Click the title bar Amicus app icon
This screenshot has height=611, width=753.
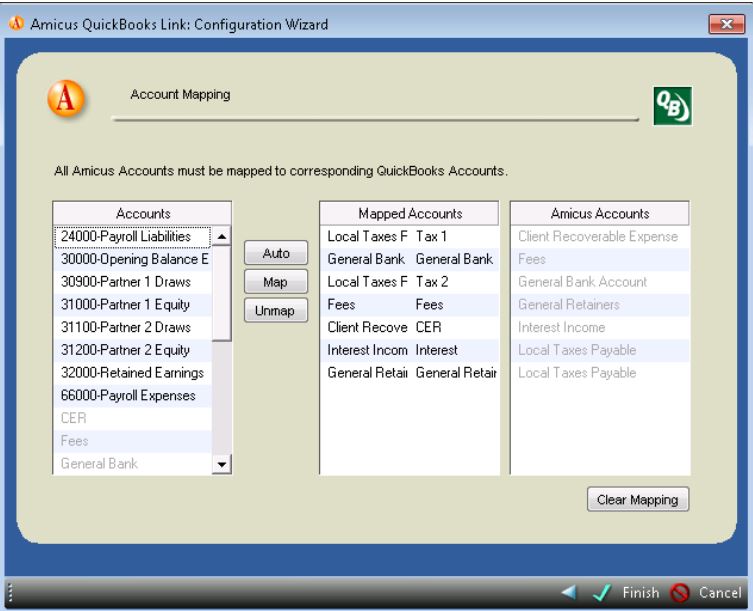point(16,23)
